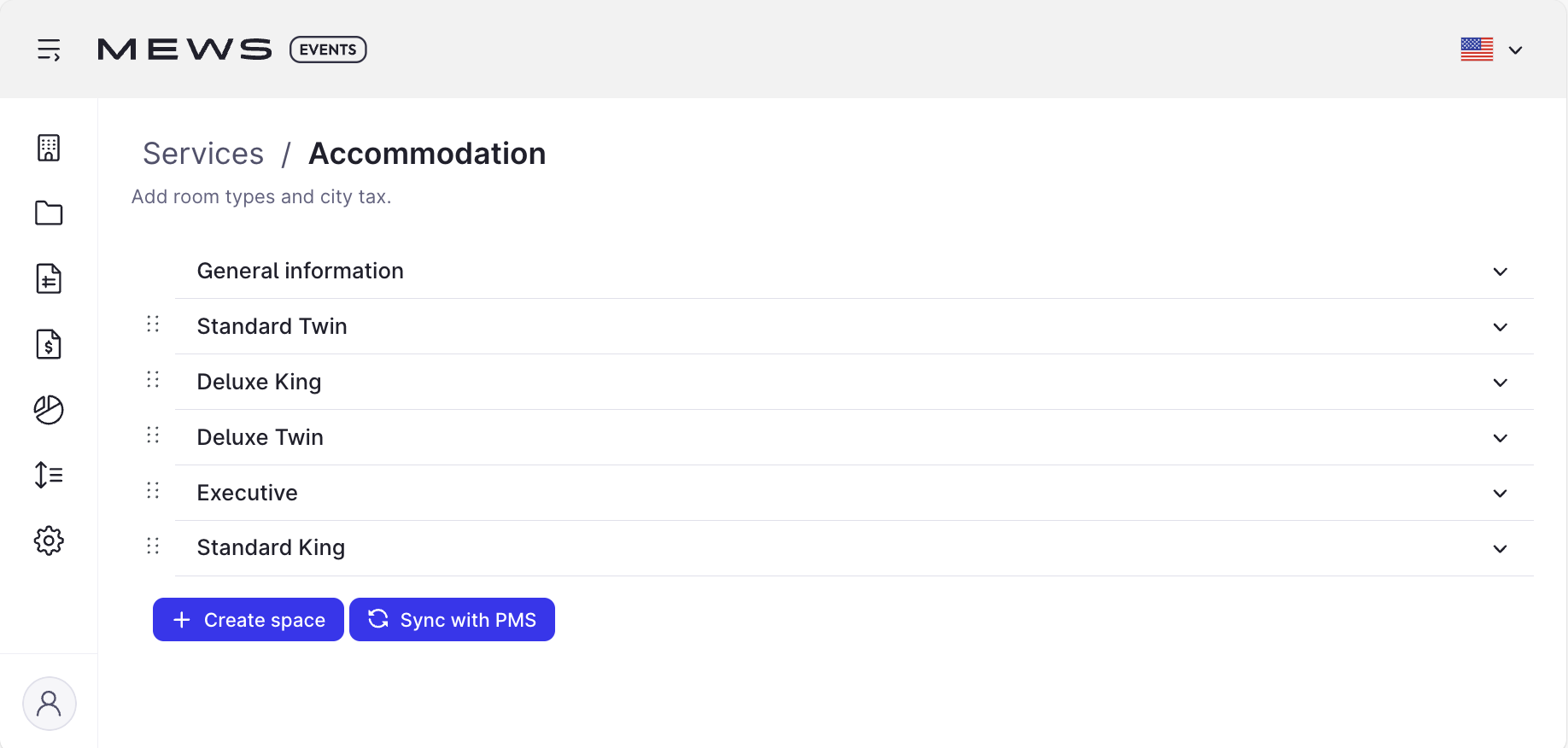1568x748 pixels.
Task: Open the folder icon in sidebar
Action: click(x=49, y=213)
